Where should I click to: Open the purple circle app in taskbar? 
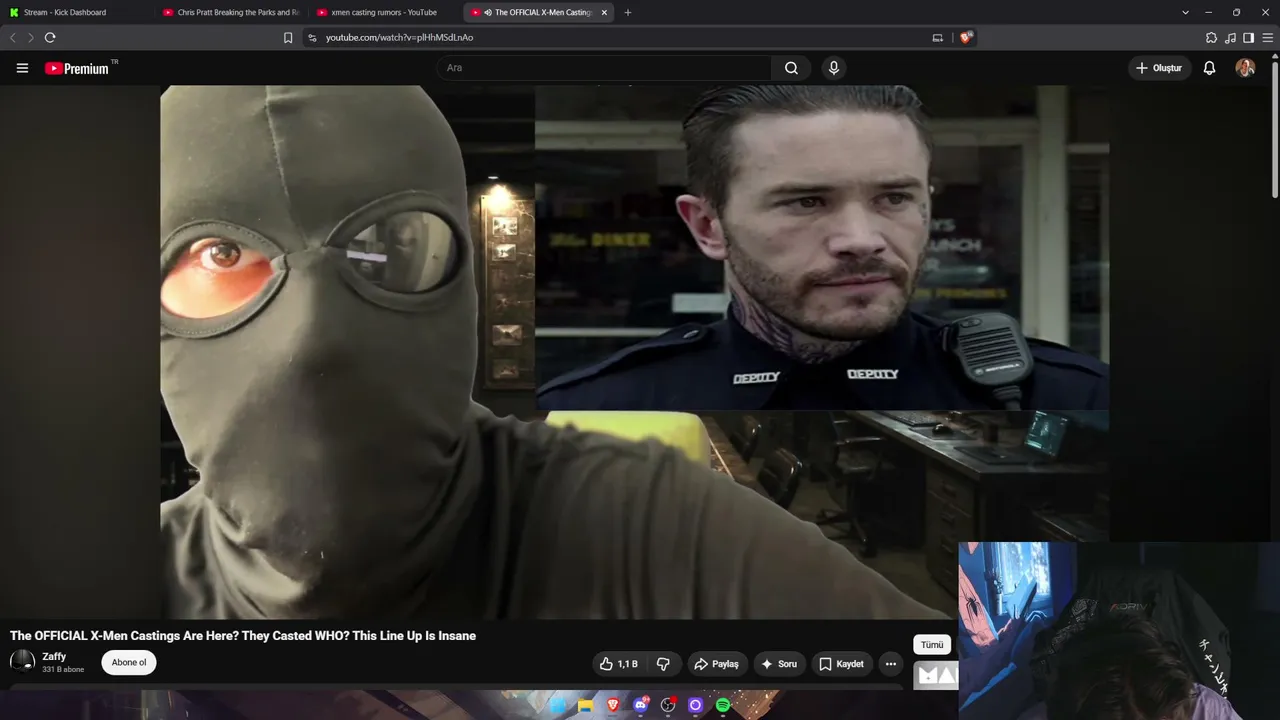coord(696,706)
